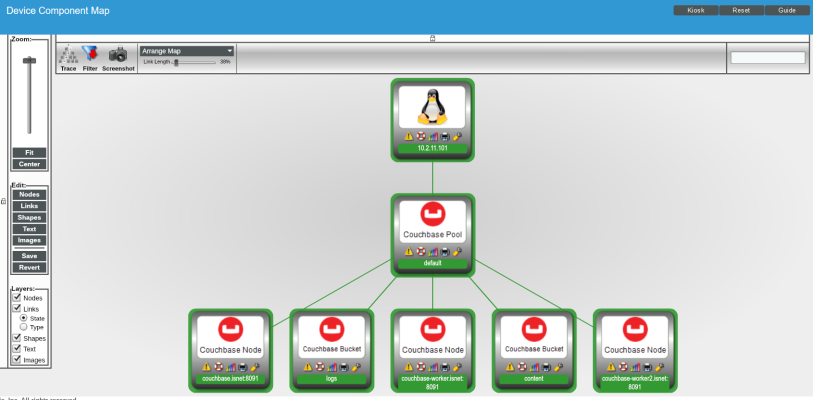
Task: Click lifebuoy icon on couchbase-worker2.isnet node
Action: click(x=623, y=367)
